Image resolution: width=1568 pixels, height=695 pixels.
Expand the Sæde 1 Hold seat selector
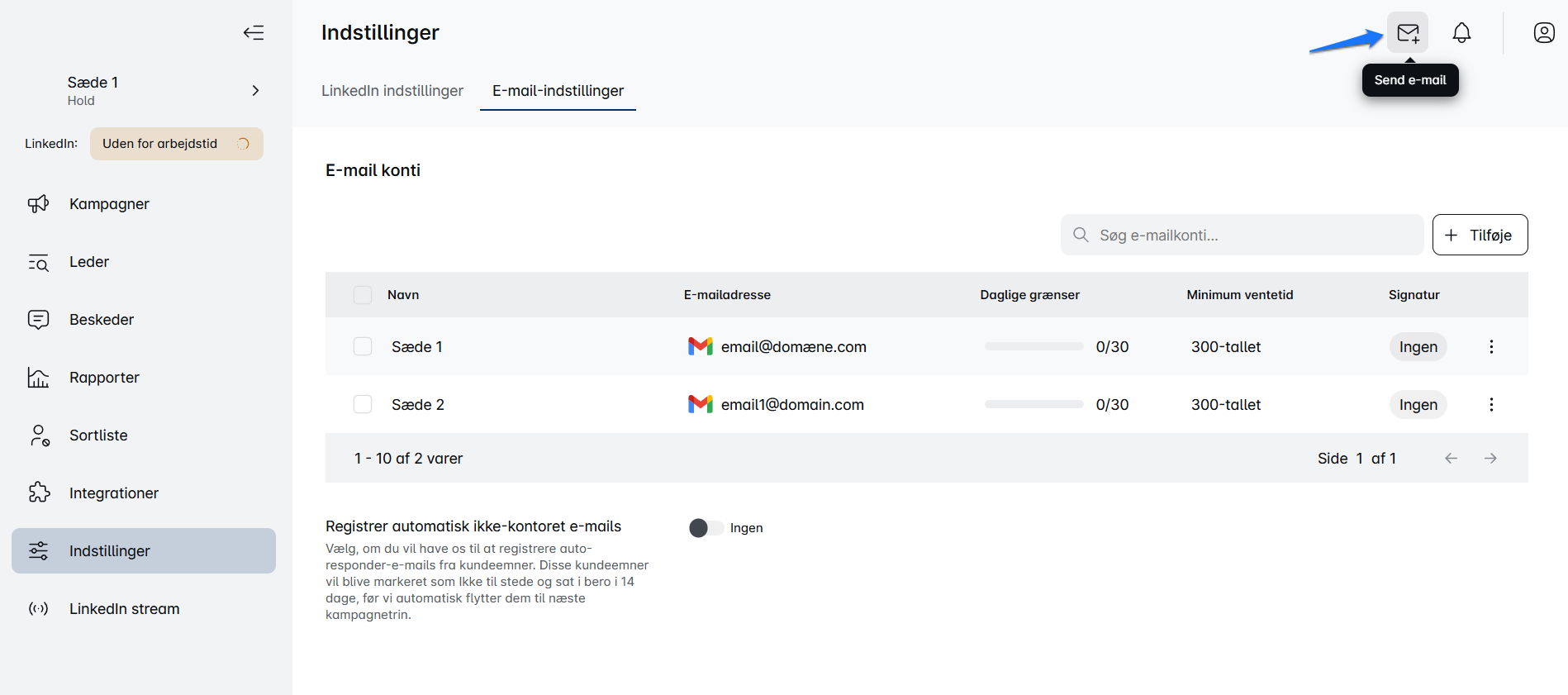click(255, 91)
